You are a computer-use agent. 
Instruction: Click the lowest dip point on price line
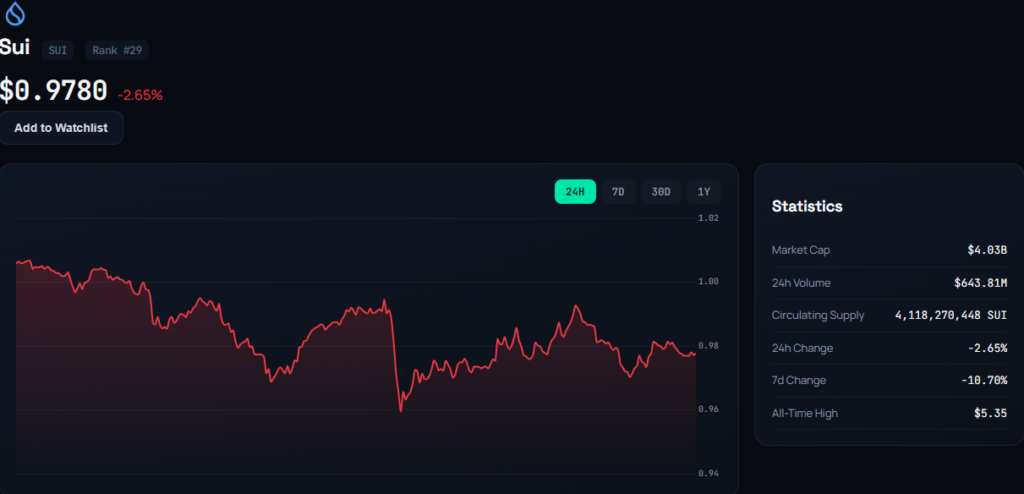pyautogui.click(x=400, y=411)
